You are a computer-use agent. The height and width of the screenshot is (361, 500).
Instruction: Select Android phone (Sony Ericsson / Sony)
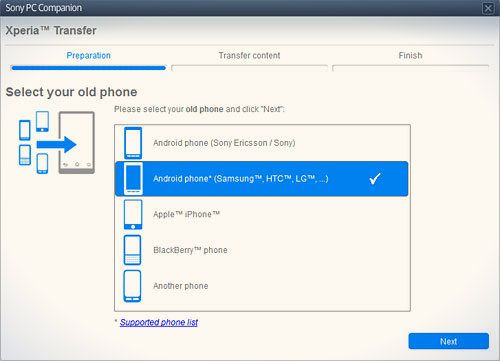(x=261, y=143)
